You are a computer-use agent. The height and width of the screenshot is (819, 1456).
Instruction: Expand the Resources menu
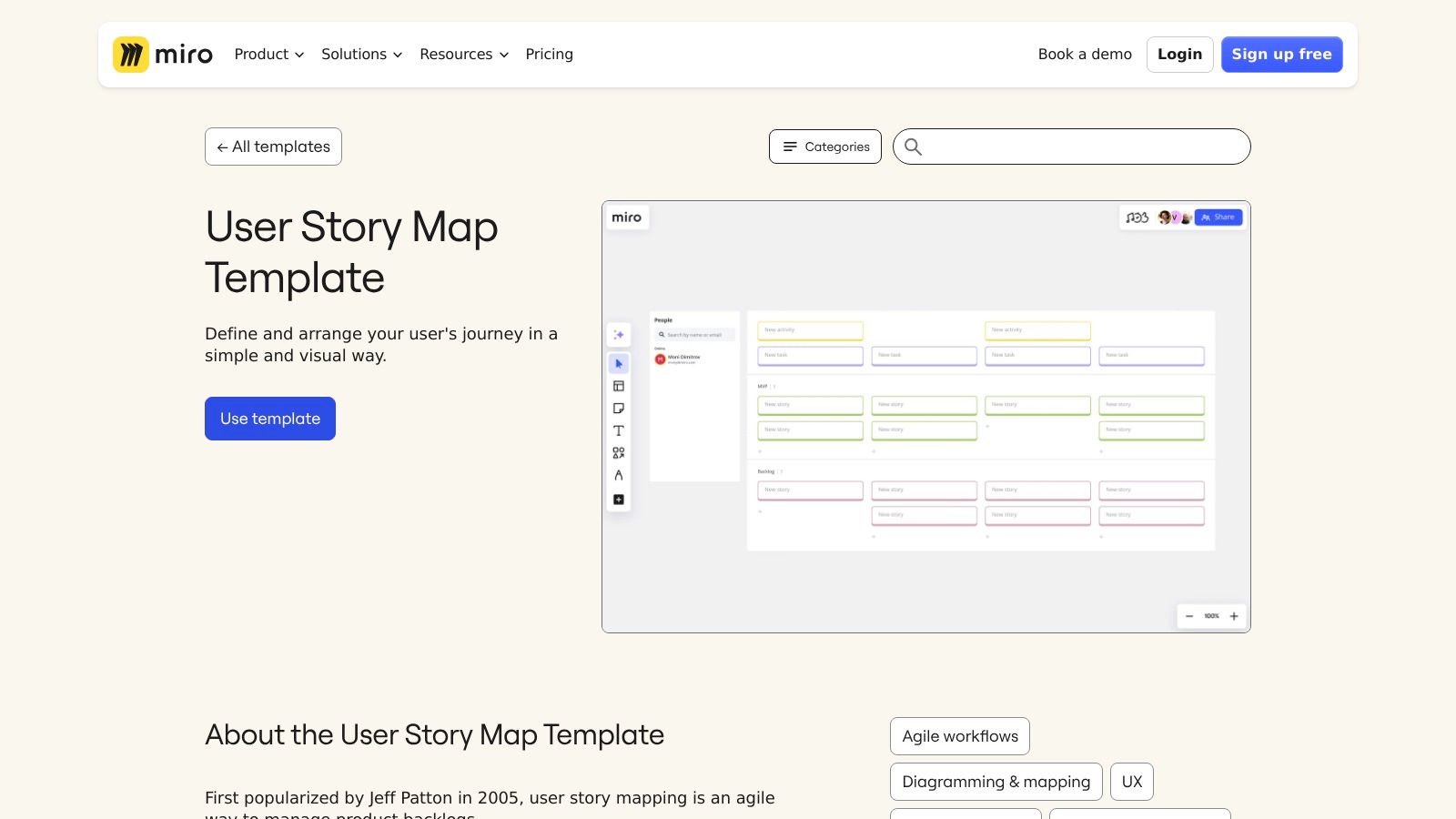coord(464,55)
